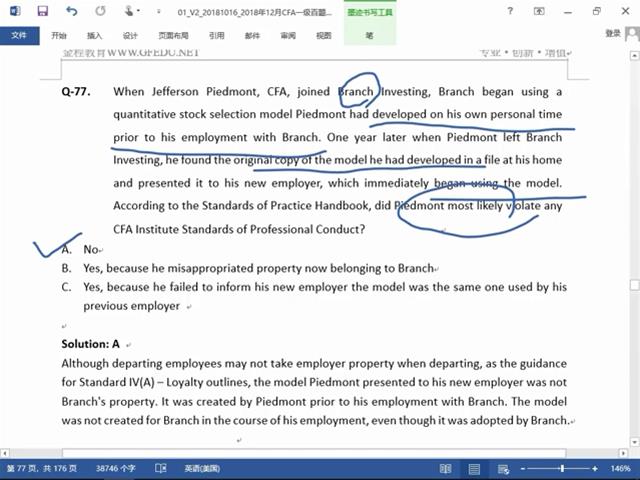
Task: Open the 审阅 (Review) ribbon tab
Action: (x=288, y=35)
